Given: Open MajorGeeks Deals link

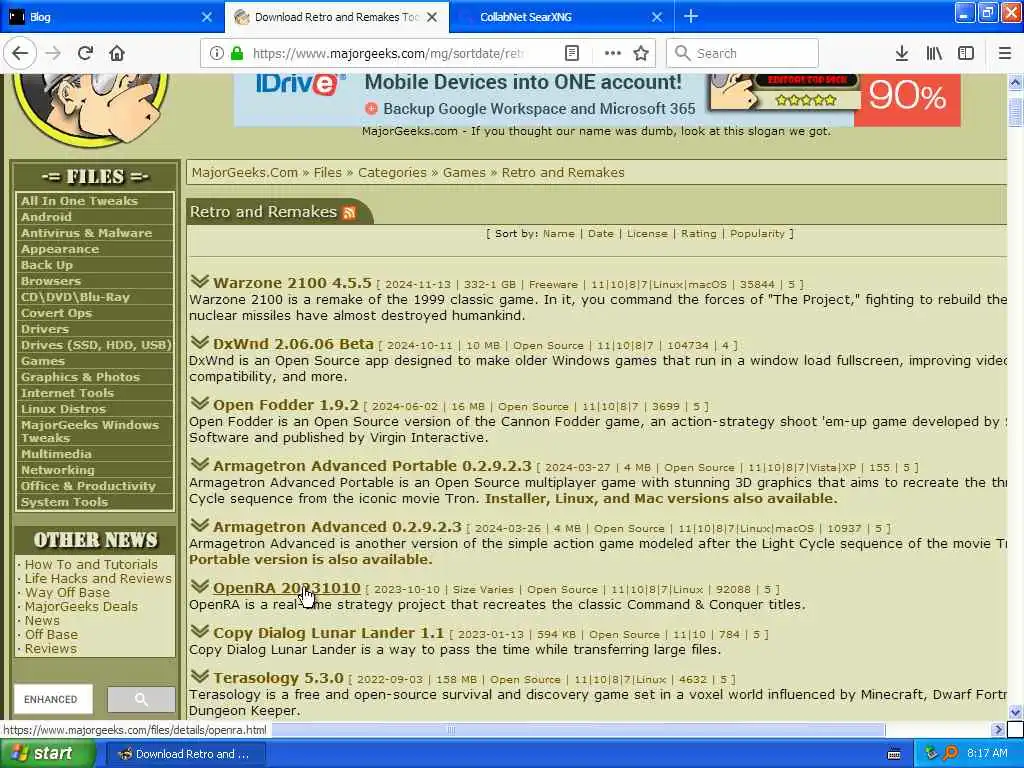Looking at the screenshot, I should coord(81,607).
